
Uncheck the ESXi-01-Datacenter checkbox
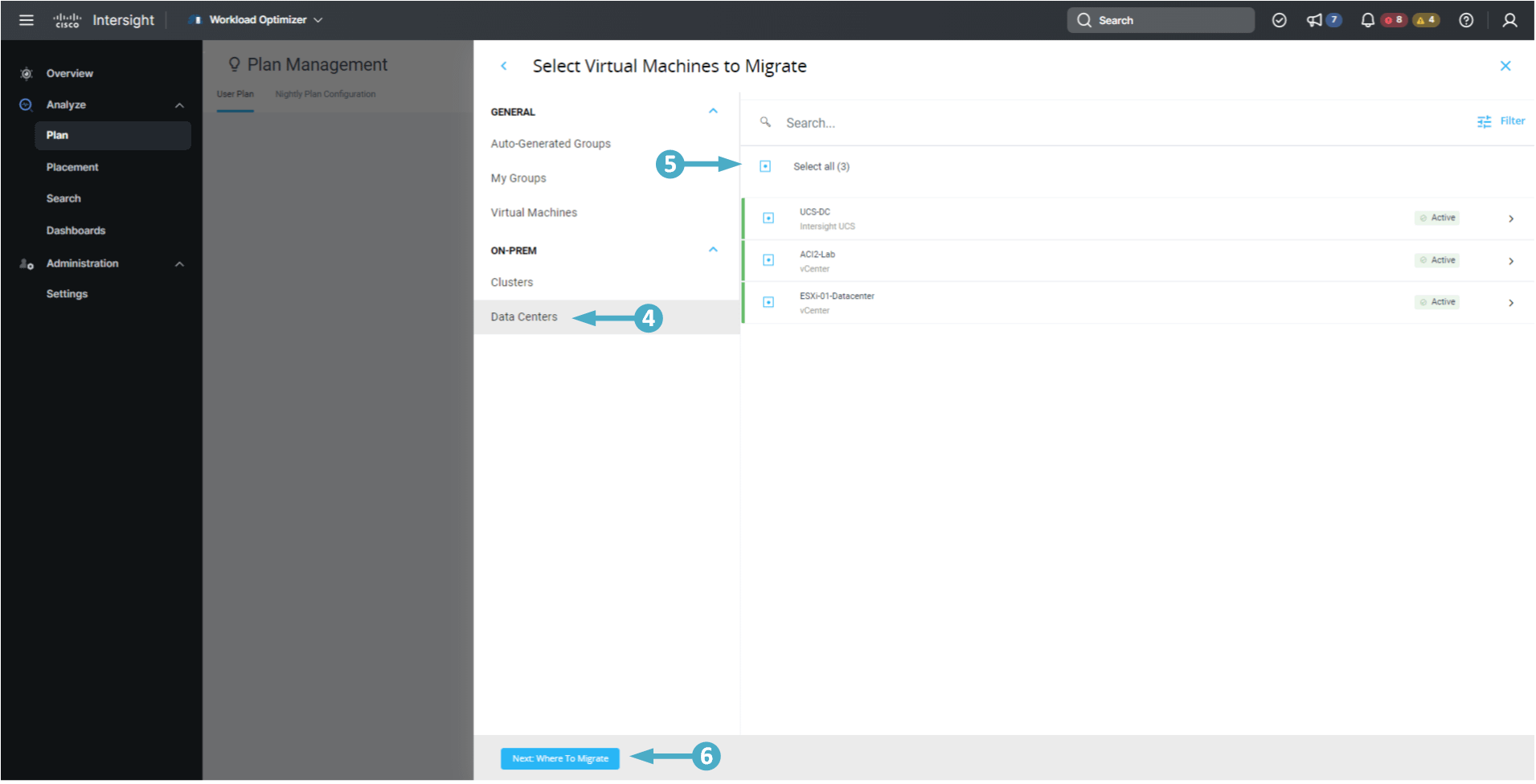768,302
